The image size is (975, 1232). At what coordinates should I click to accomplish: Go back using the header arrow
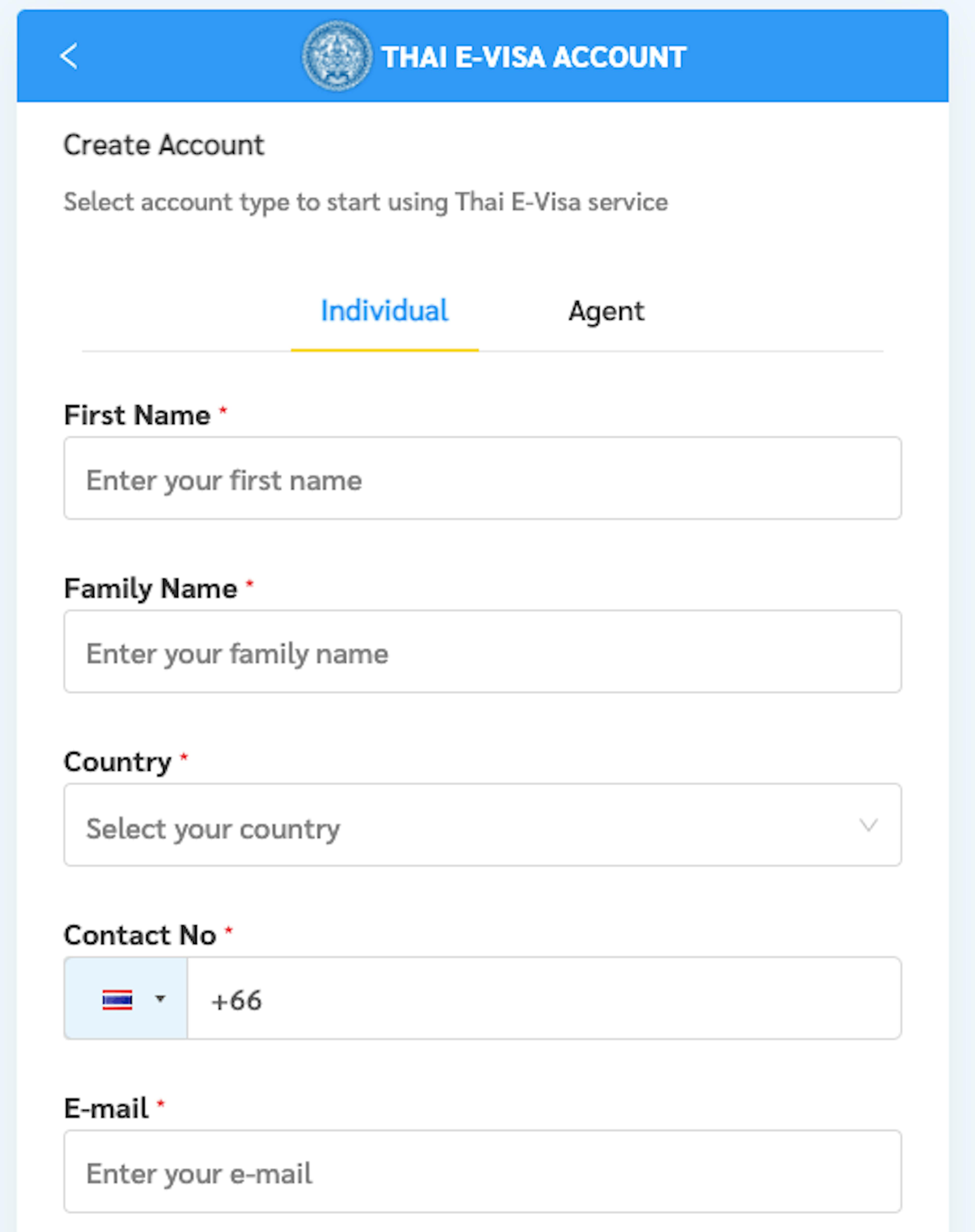pyautogui.click(x=69, y=56)
